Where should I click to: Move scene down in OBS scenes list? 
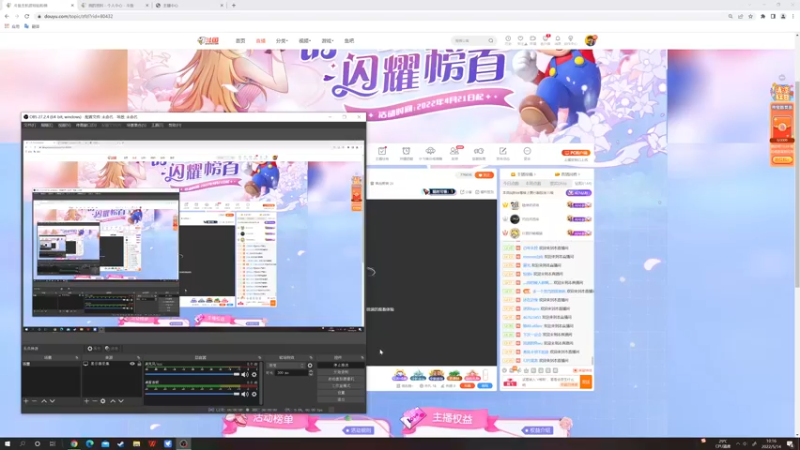(x=52, y=401)
